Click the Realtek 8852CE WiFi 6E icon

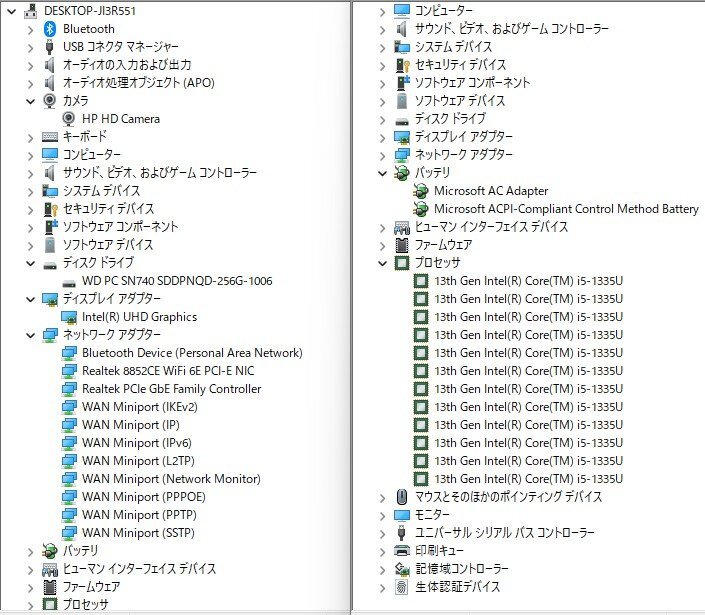(x=69, y=371)
